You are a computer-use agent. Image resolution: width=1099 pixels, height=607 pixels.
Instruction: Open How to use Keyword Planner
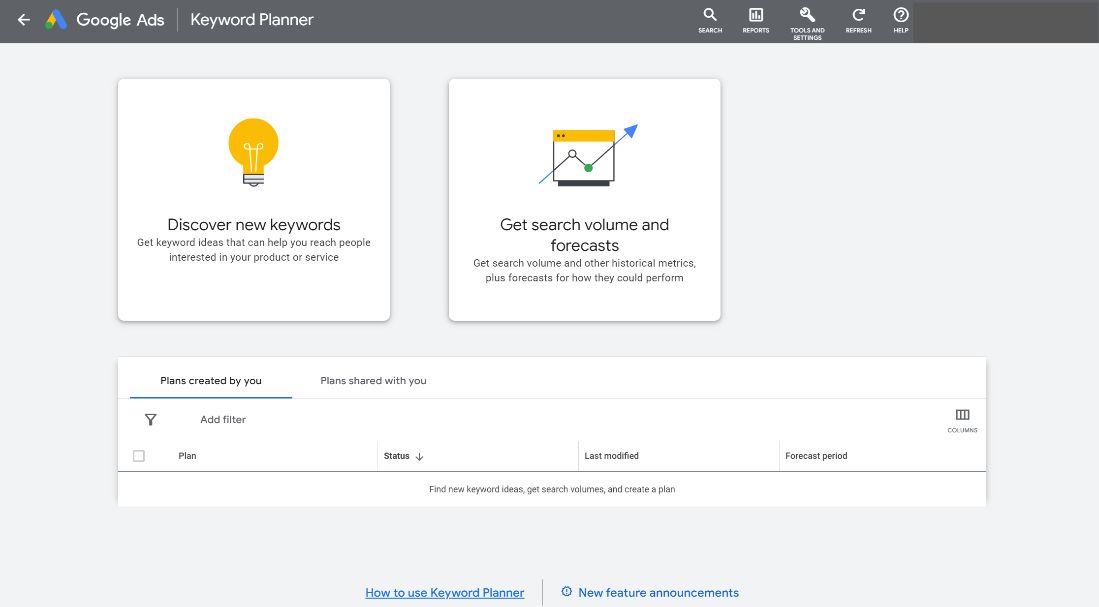[x=444, y=592]
